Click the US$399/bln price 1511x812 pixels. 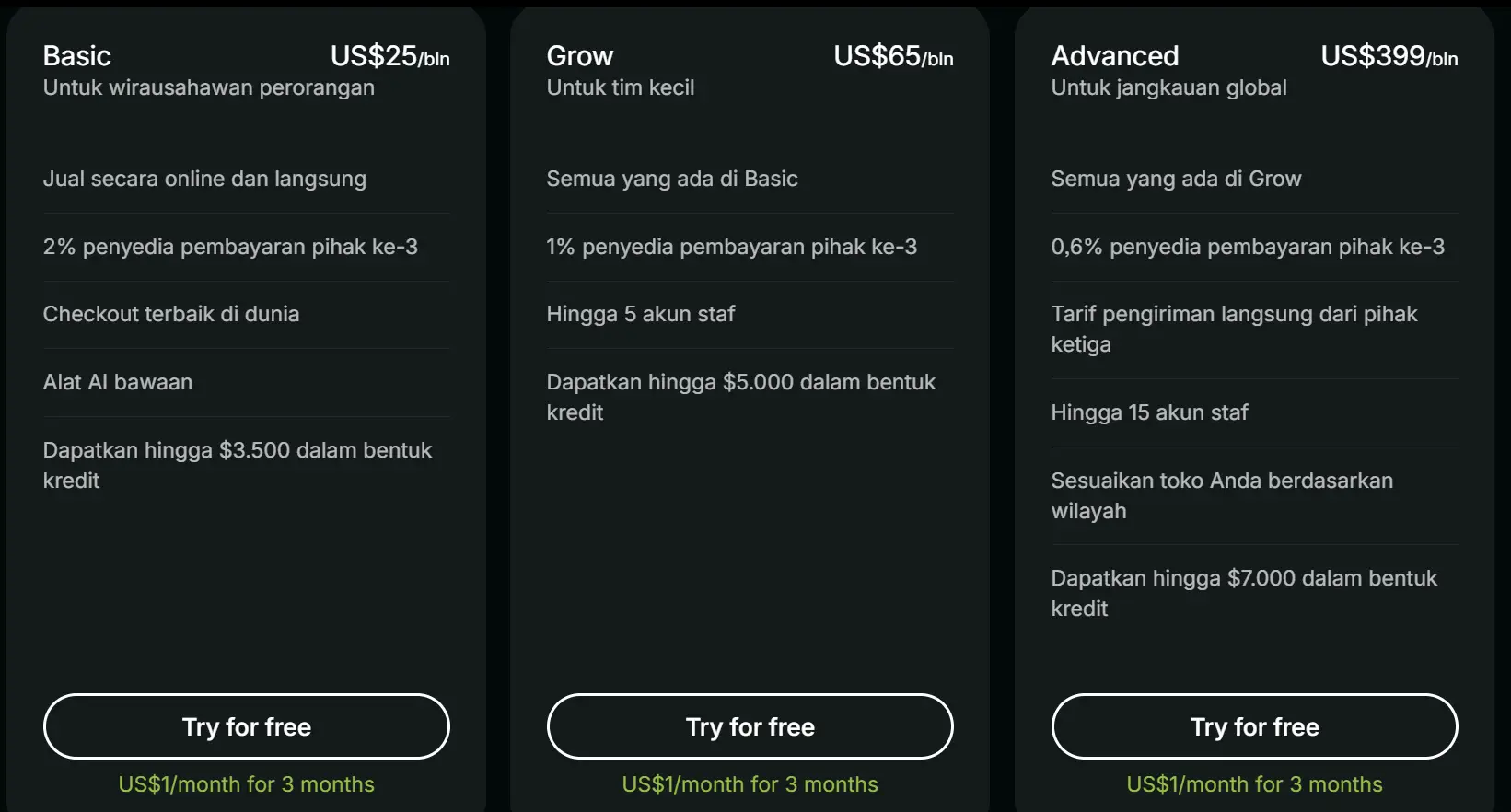(x=1389, y=56)
